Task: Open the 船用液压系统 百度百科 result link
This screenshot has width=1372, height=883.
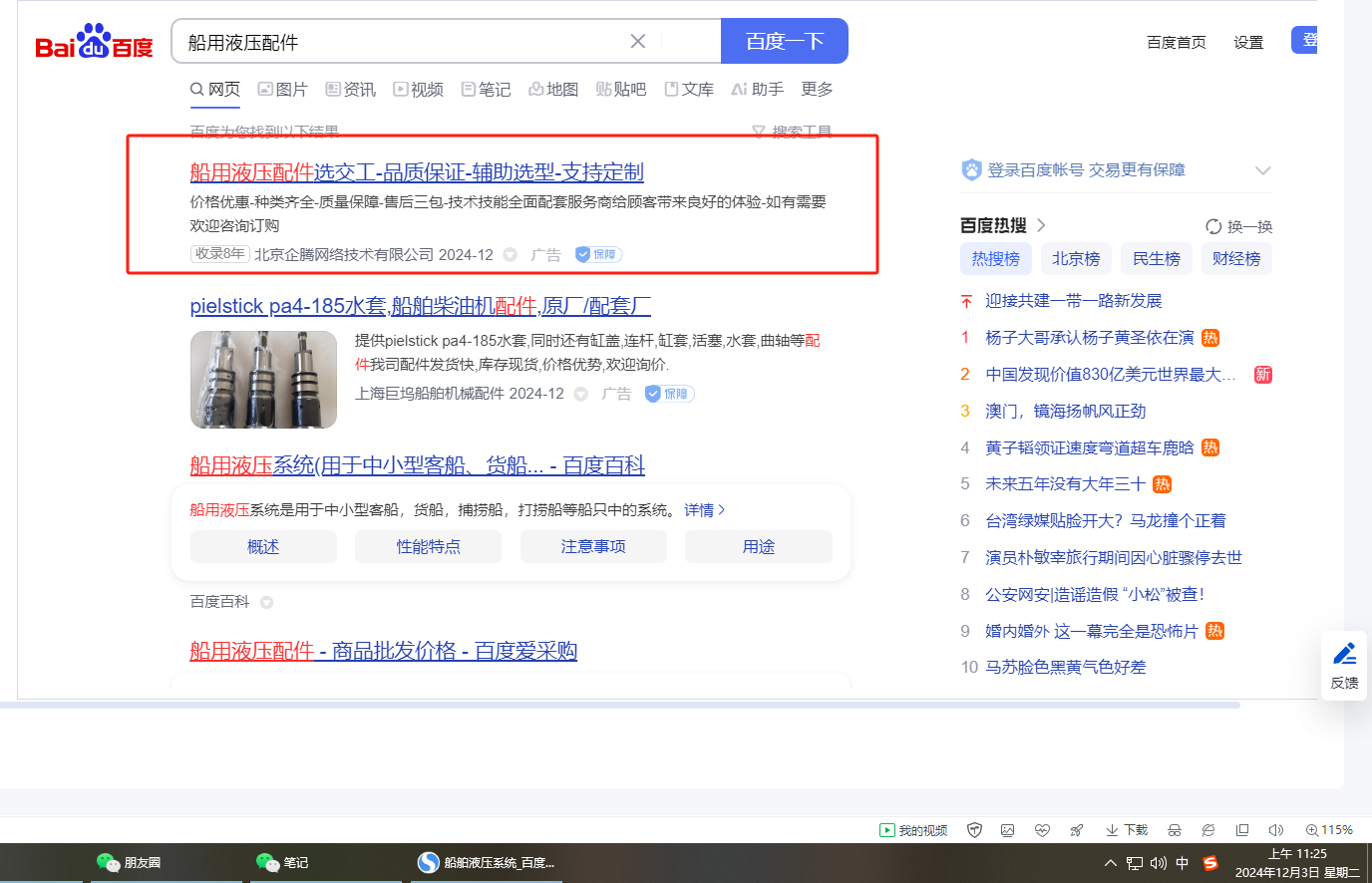Action: pyautogui.click(x=417, y=465)
